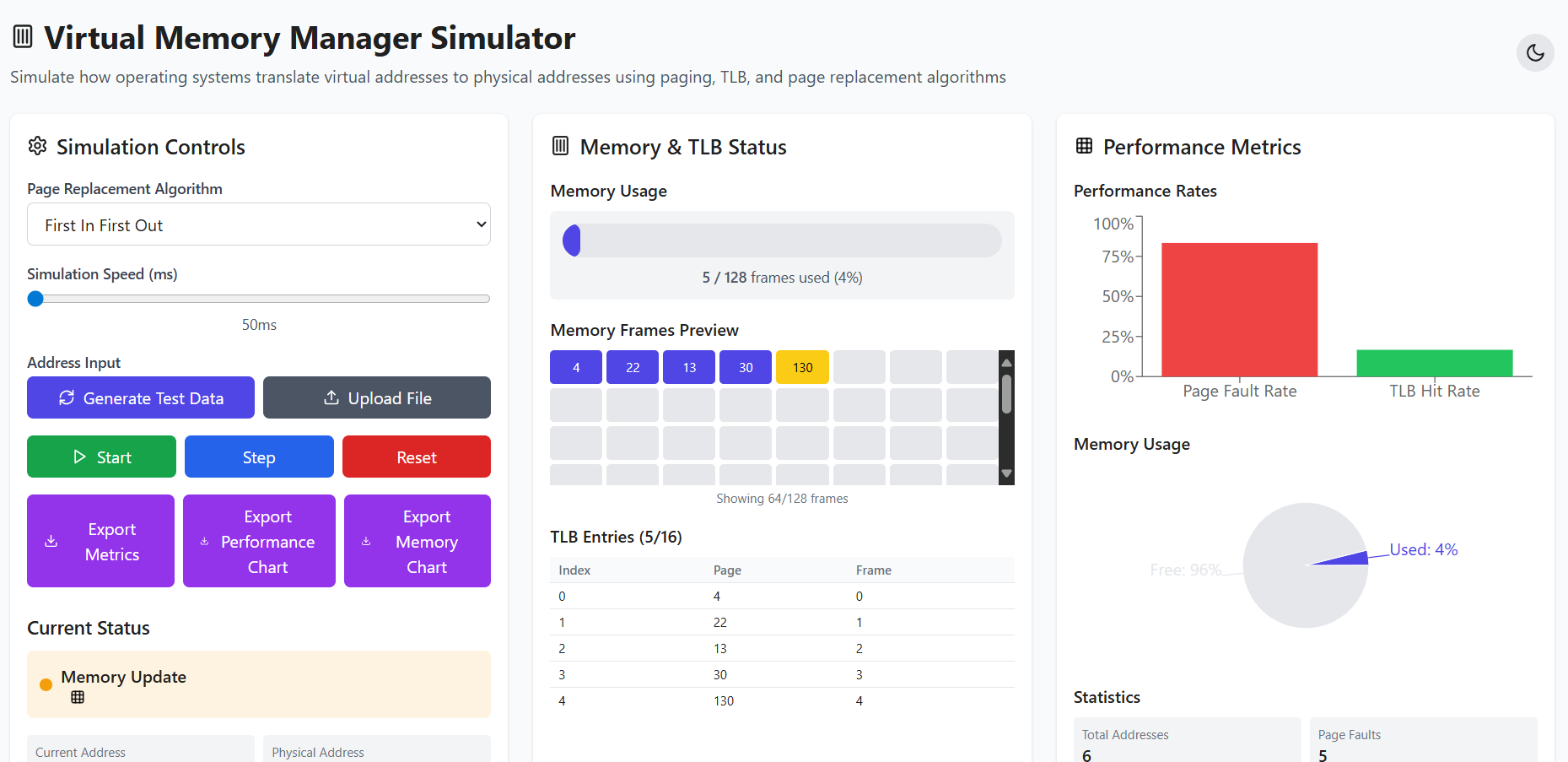Click the gear icon next to Simulation Controls
This screenshot has height=762, width=1568.
pos(37,146)
